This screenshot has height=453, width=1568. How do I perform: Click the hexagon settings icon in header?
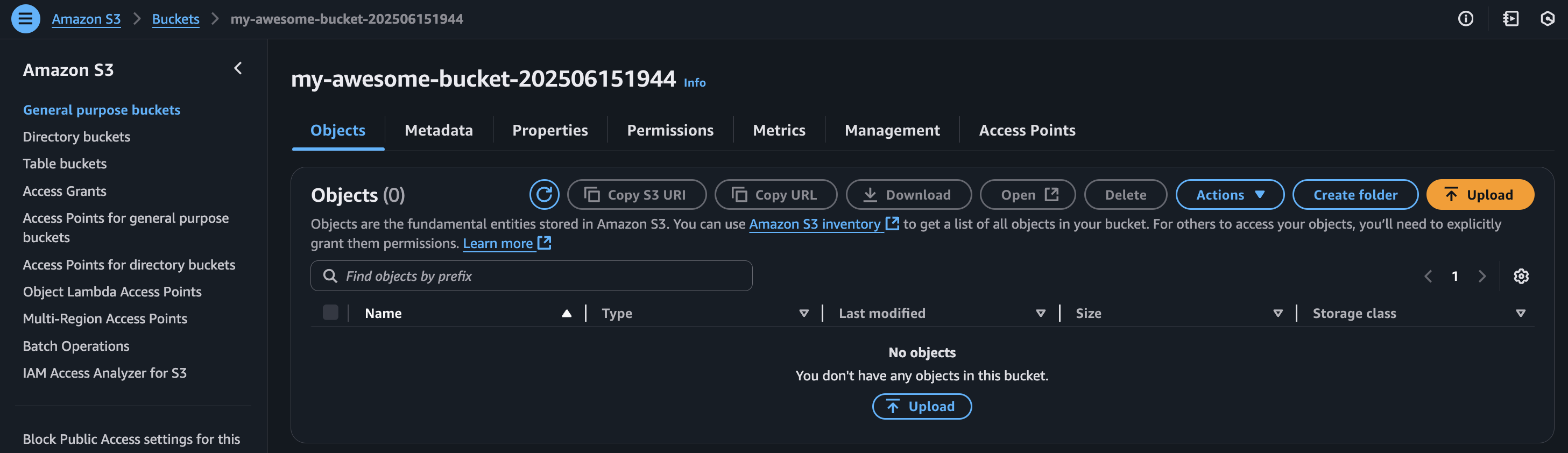pos(1548,19)
